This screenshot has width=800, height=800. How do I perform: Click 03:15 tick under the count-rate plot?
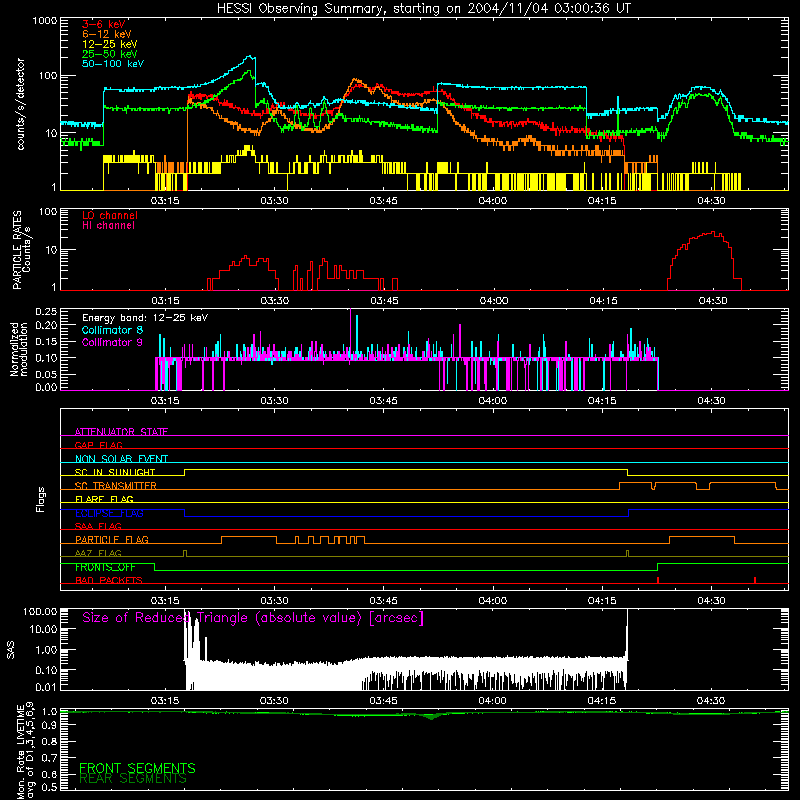click(165, 201)
